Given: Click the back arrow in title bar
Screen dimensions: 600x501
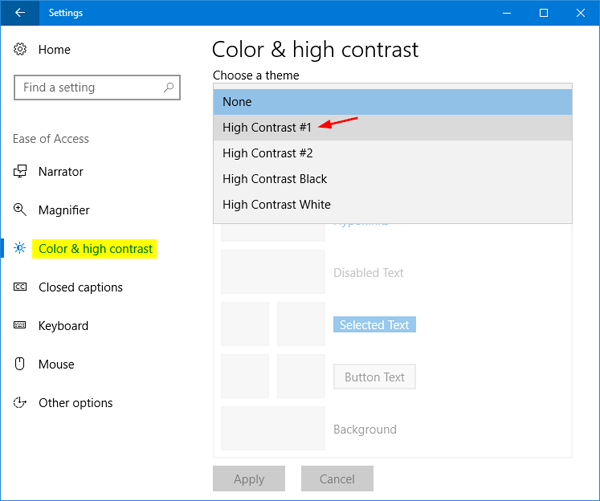Looking at the screenshot, I should (20, 13).
